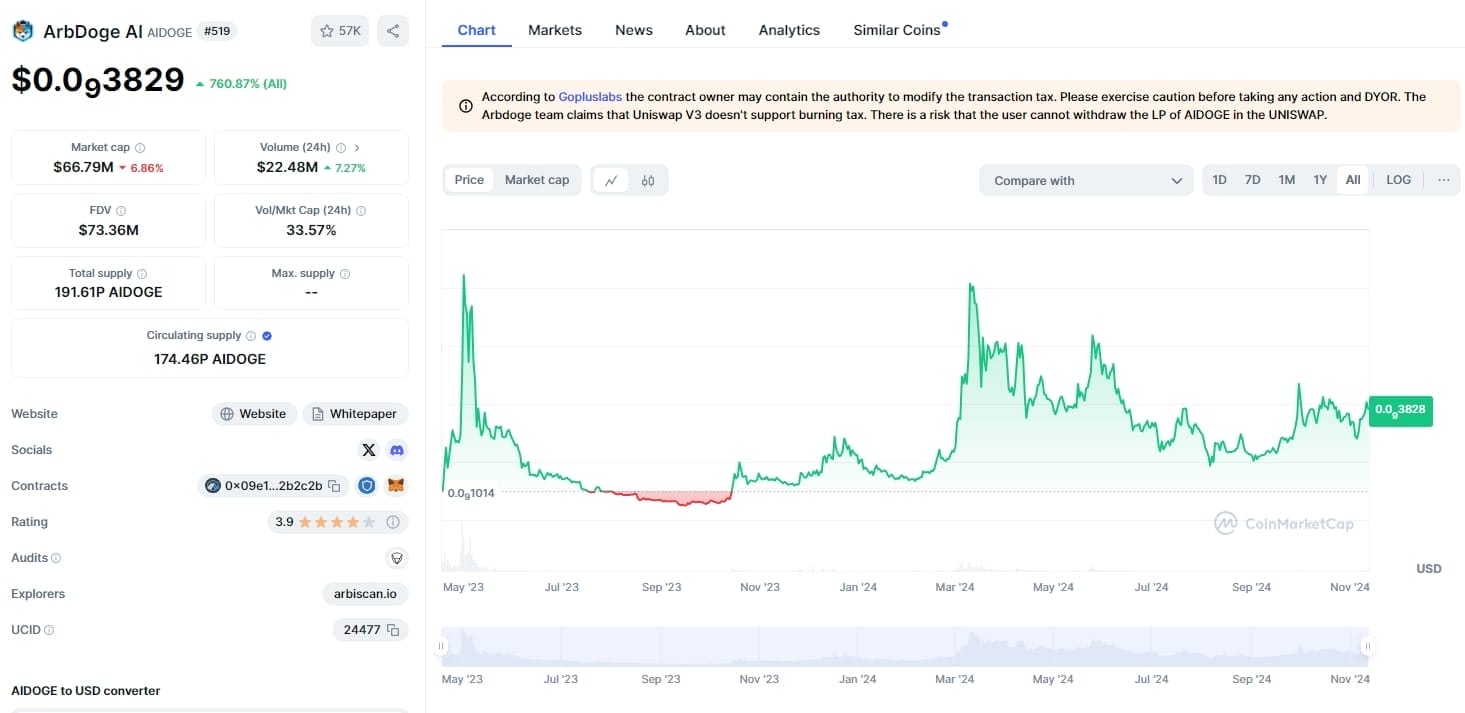Click the audit provider badge icon
This screenshot has width=1465, height=713.
point(397,558)
